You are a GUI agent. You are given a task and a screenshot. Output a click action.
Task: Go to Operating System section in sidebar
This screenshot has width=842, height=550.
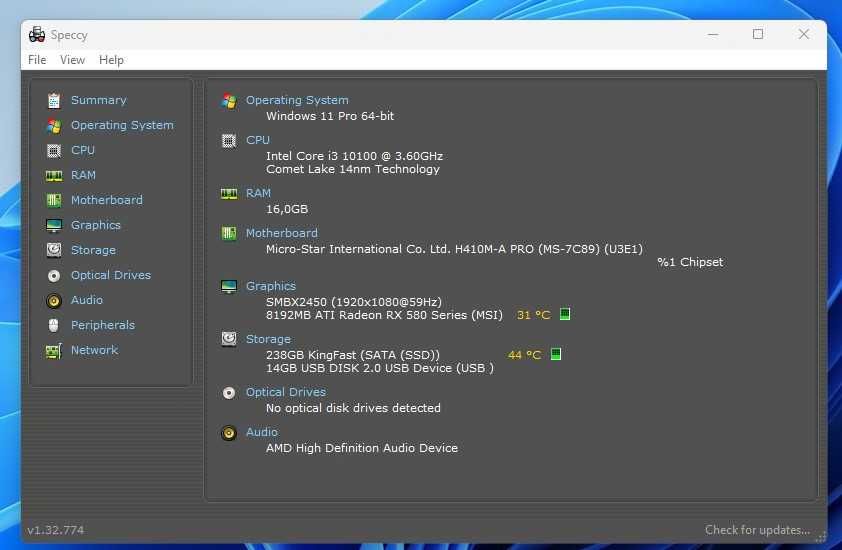(x=122, y=125)
